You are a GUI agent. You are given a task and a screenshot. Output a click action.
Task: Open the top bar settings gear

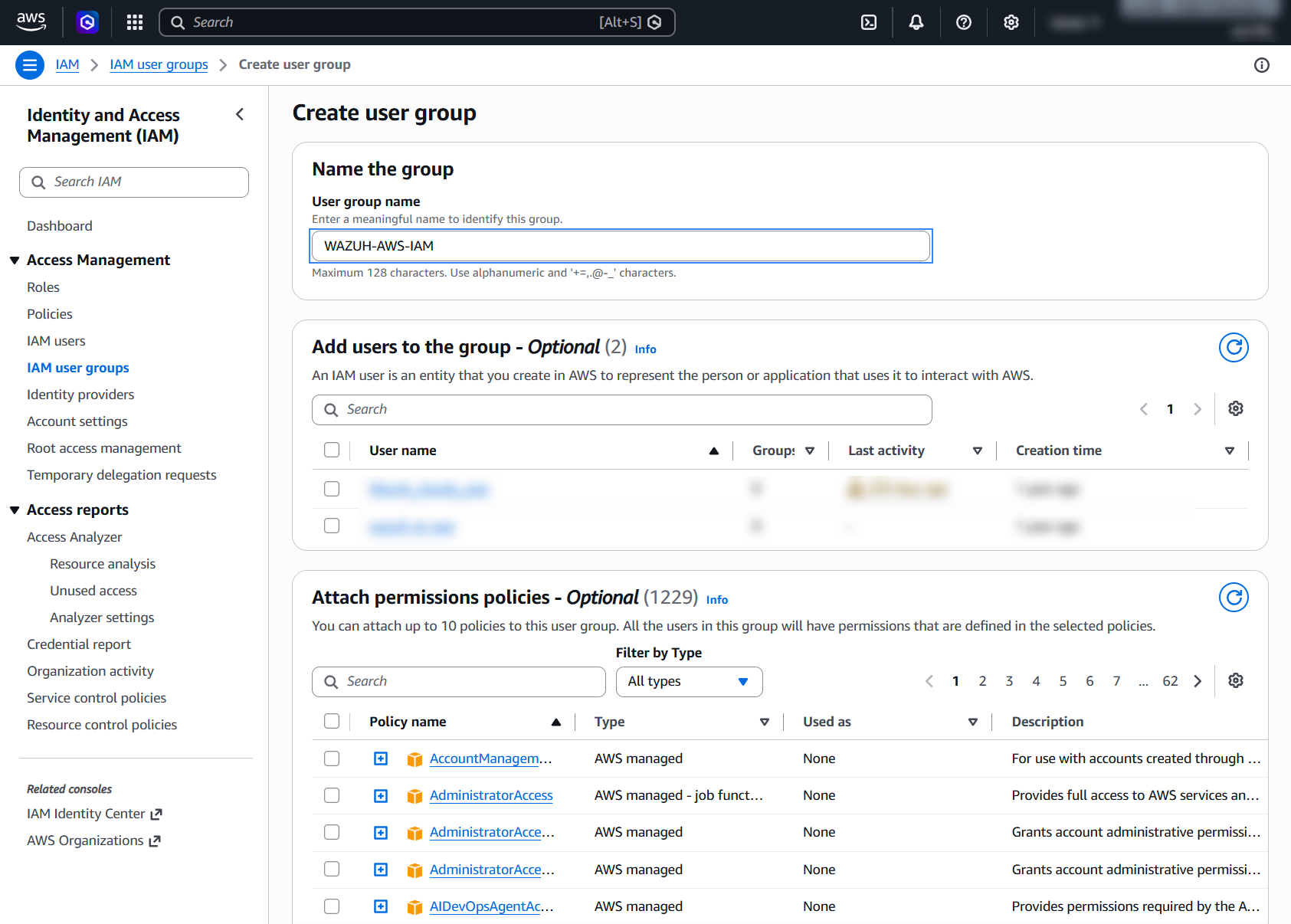[x=1011, y=22]
